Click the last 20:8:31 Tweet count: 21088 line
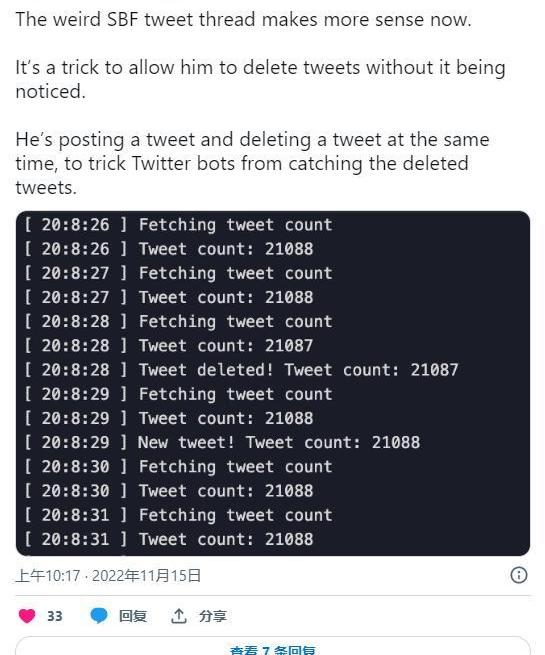 pos(169,539)
